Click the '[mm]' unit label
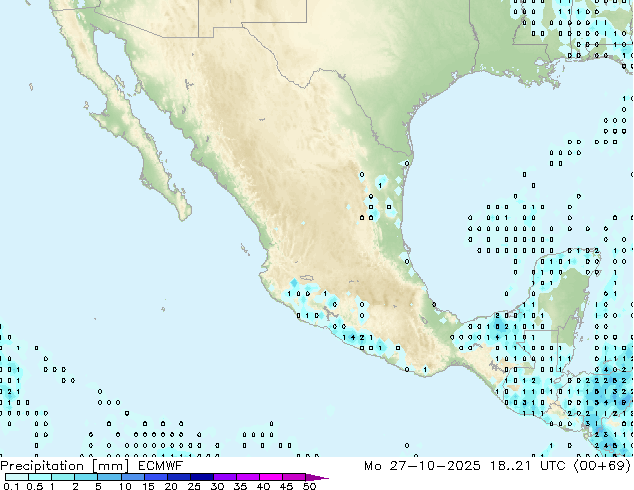This screenshot has height=490, width=634. click(x=110, y=466)
